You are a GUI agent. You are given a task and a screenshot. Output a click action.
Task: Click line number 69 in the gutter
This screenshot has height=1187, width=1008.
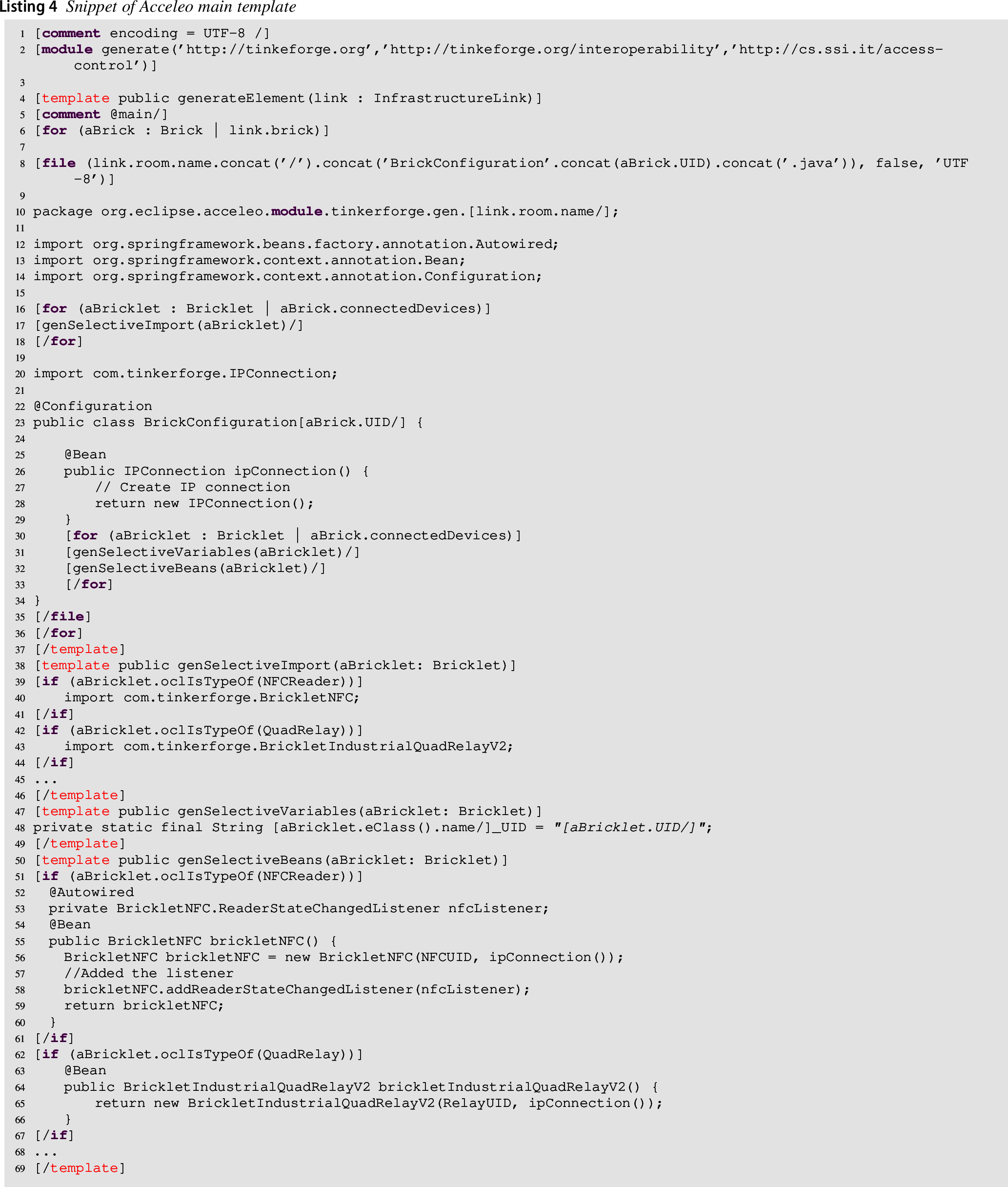coord(20,1169)
